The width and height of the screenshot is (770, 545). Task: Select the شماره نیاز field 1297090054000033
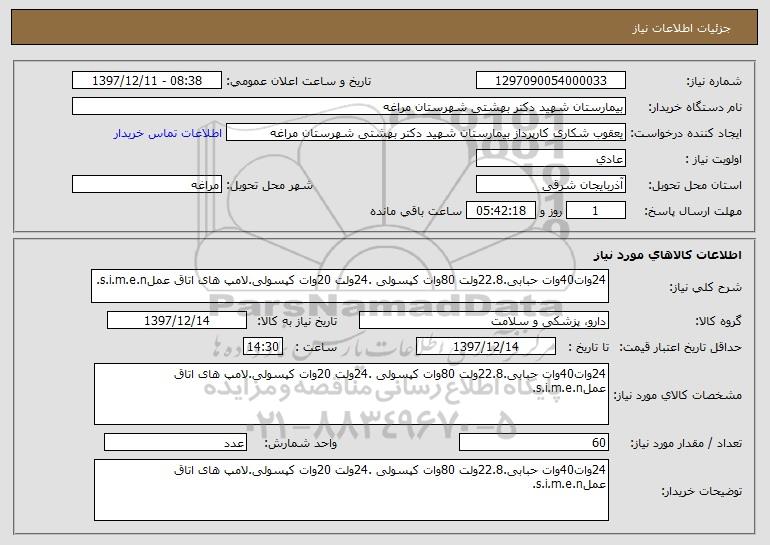(550, 81)
